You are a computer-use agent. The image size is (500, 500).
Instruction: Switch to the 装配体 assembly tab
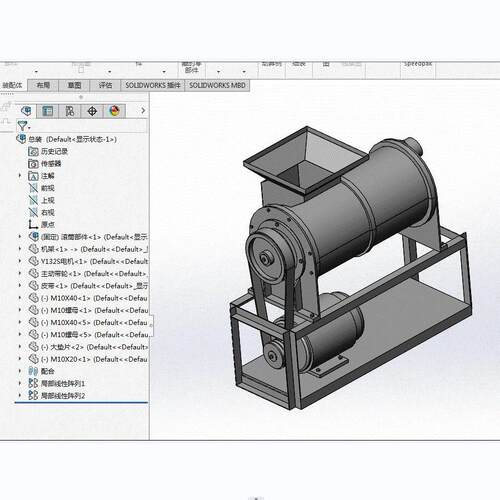pos(13,85)
